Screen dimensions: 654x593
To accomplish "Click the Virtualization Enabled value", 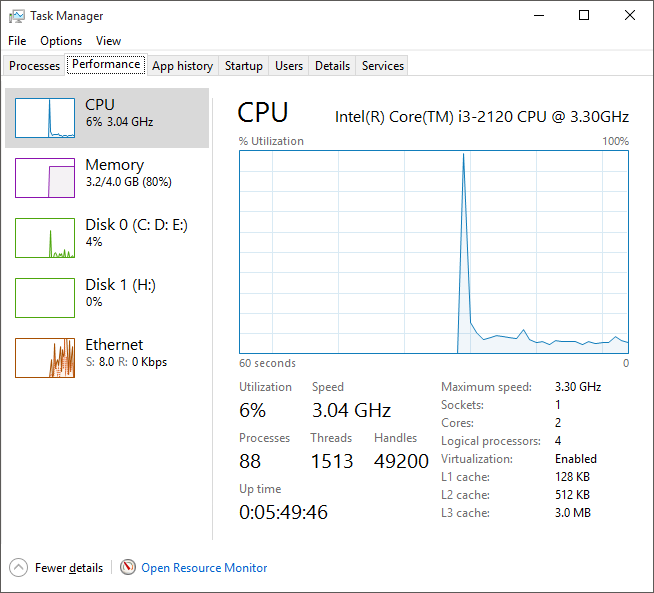I will coord(576,459).
